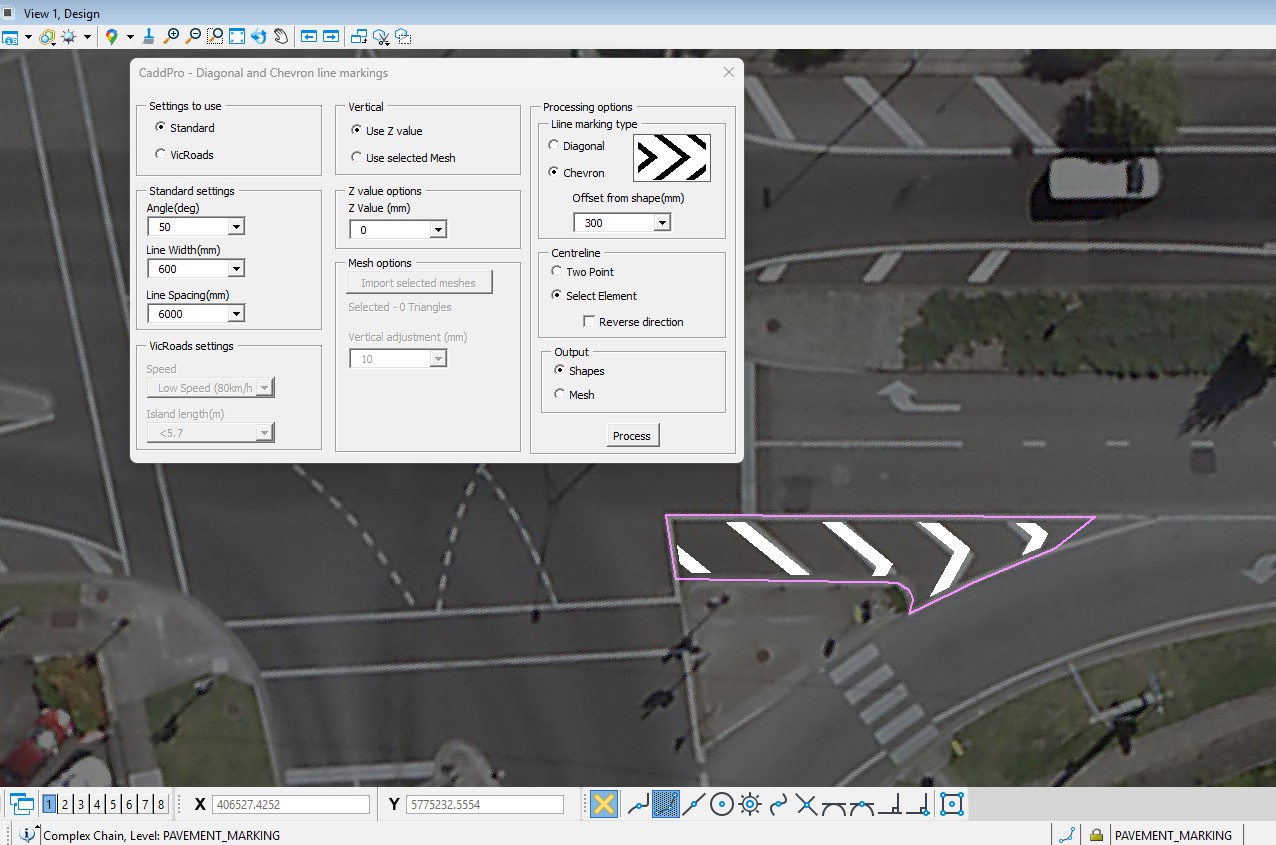Open the Google Maps tool
1276x845 pixels.
tap(110, 36)
